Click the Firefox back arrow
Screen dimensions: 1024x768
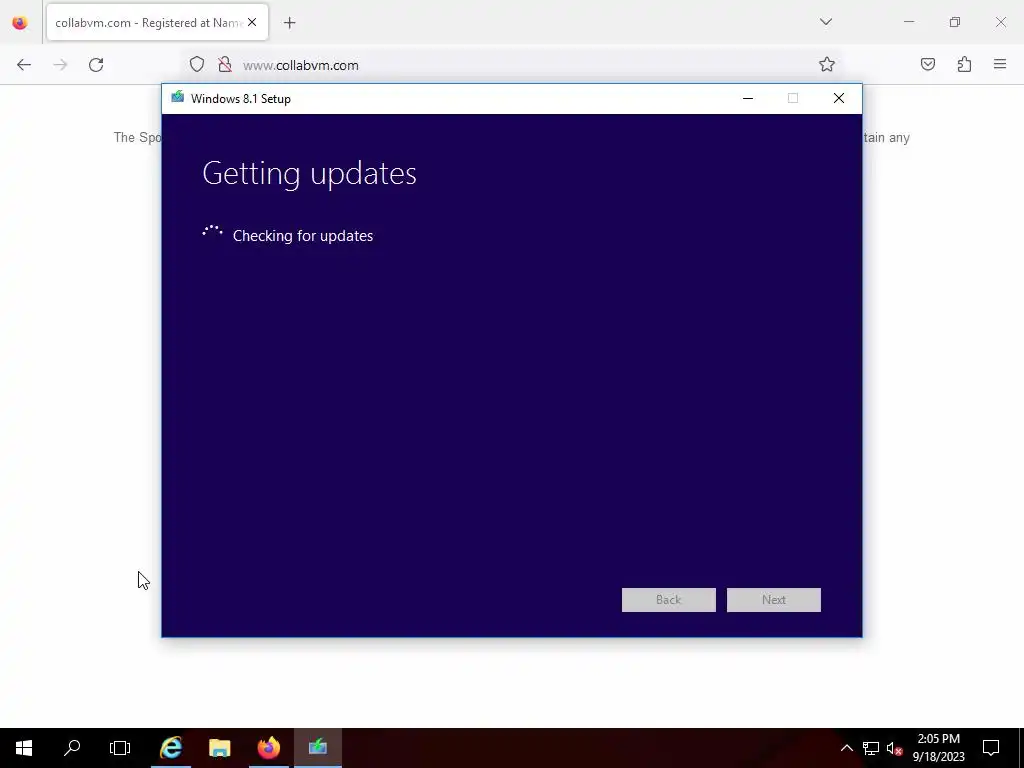click(x=24, y=65)
